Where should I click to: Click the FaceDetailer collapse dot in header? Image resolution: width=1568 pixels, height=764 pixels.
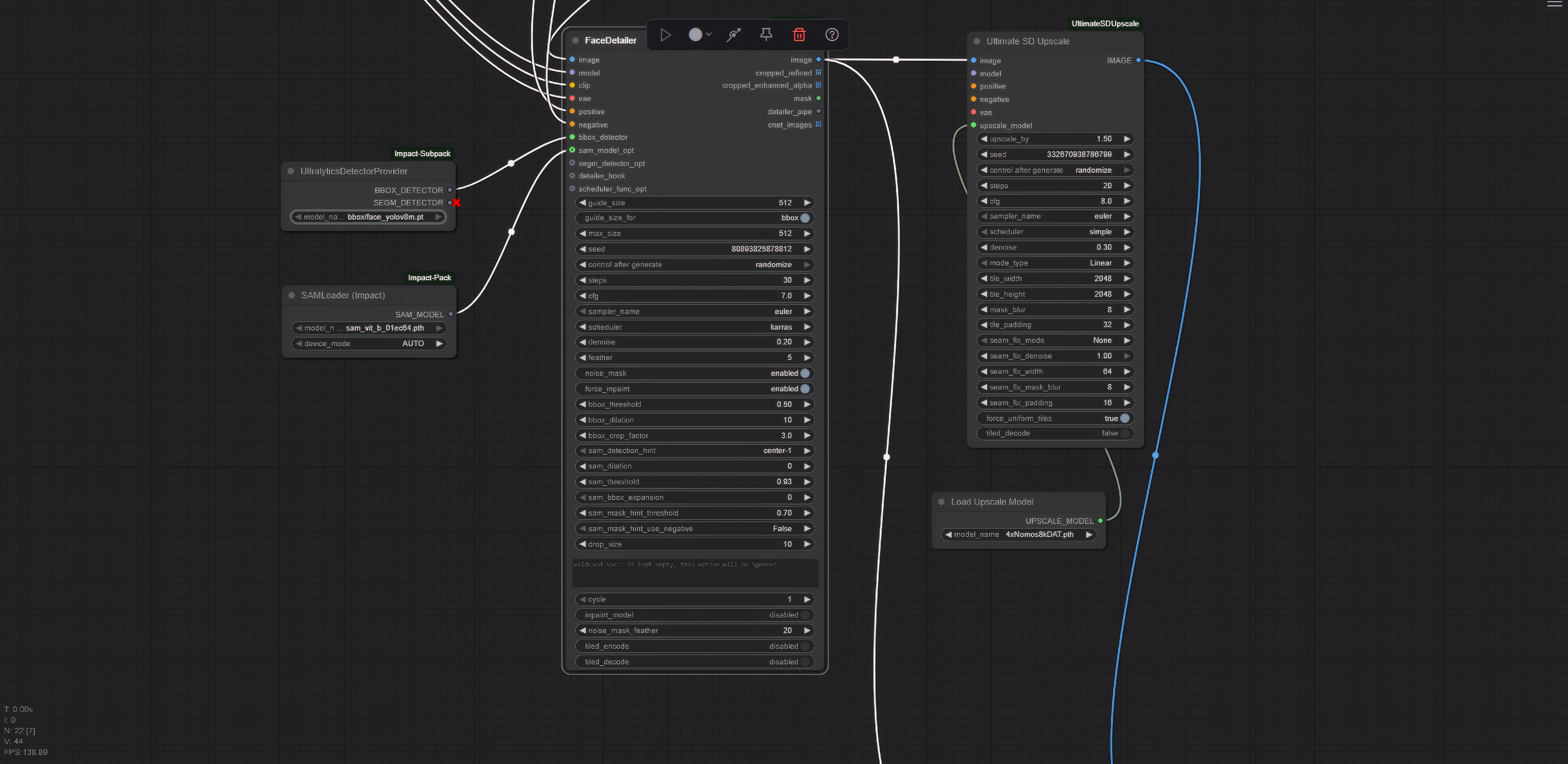(x=575, y=40)
